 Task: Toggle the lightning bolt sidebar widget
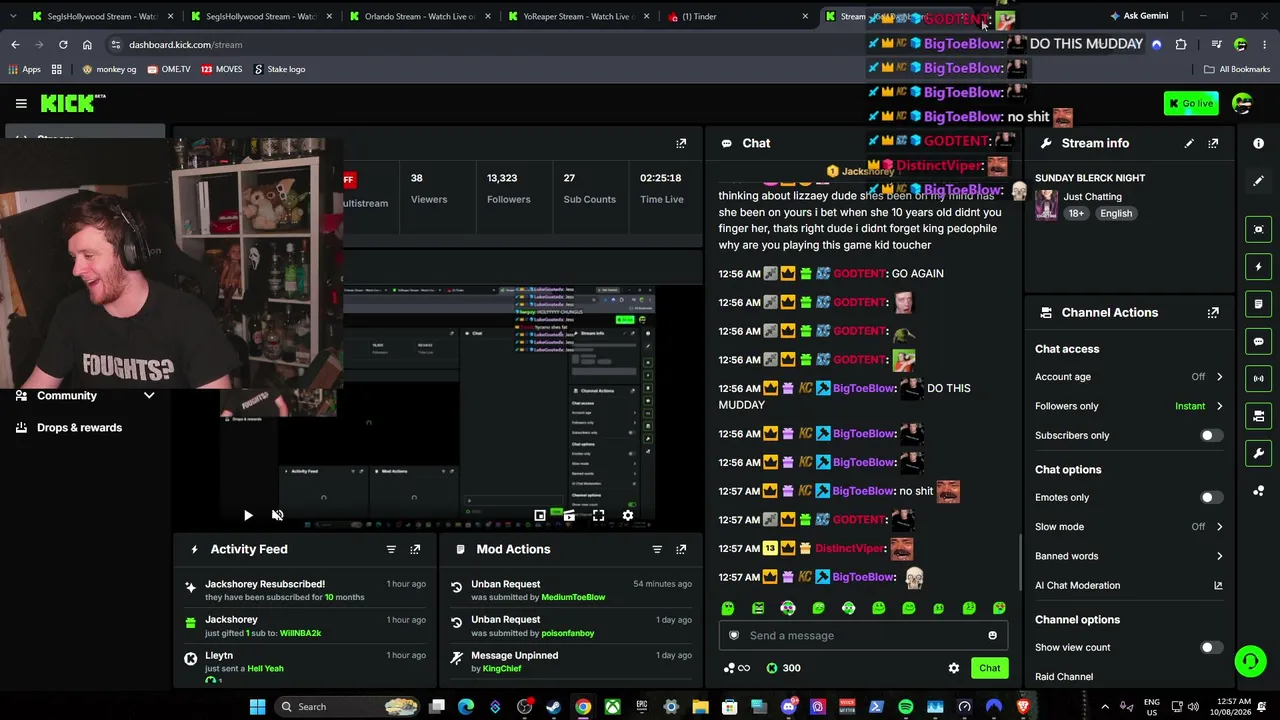[x=1258, y=266]
